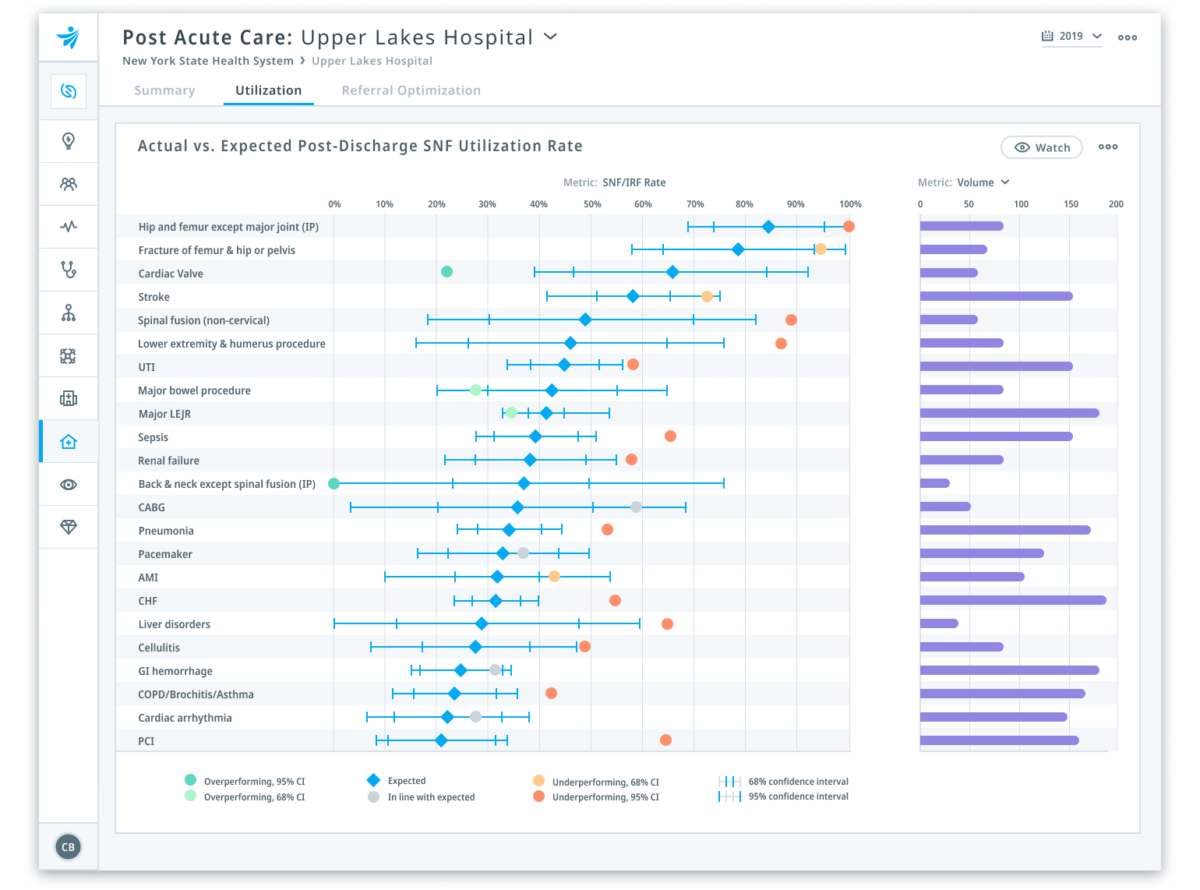
Task: Click the CB user avatar
Action: tap(68, 846)
